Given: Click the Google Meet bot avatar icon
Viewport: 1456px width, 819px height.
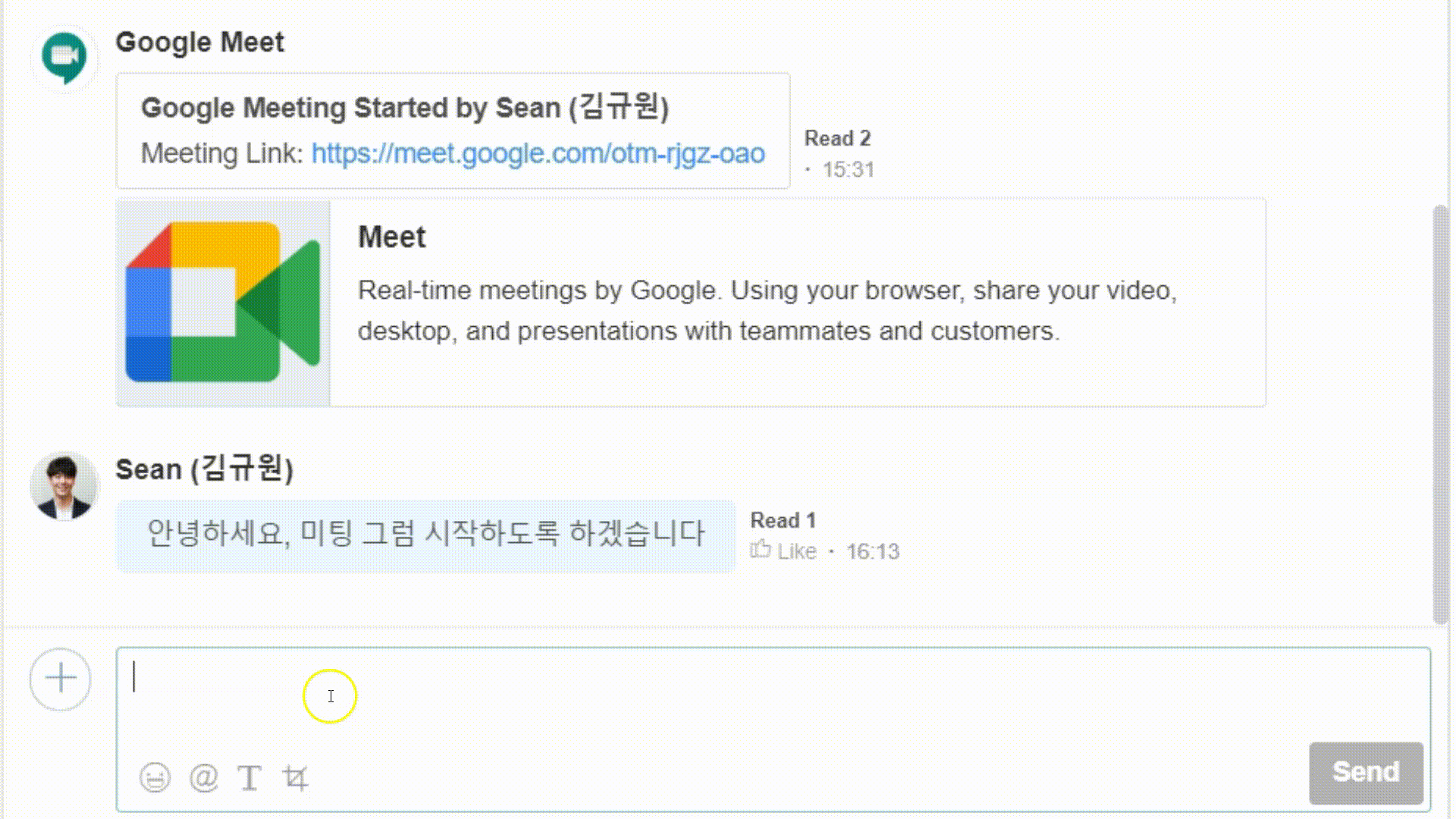Looking at the screenshot, I should pos(64,57).
